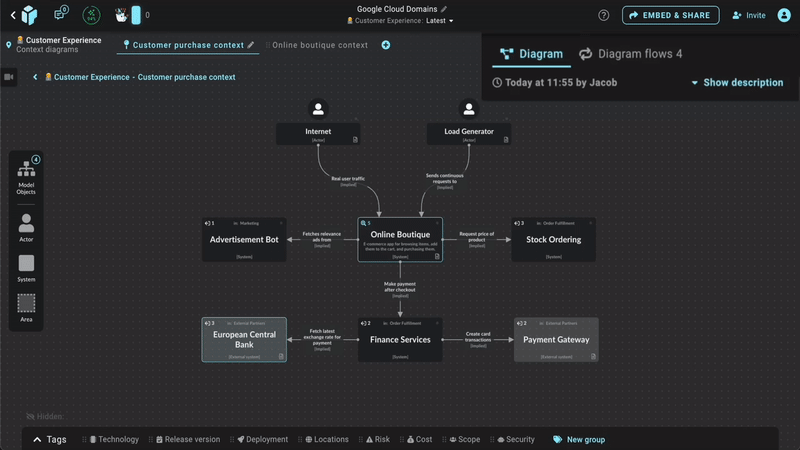This screenshot has width=800, height=450.
Task: Collapse the Tags bar chevron
Action: coord(38,440)
